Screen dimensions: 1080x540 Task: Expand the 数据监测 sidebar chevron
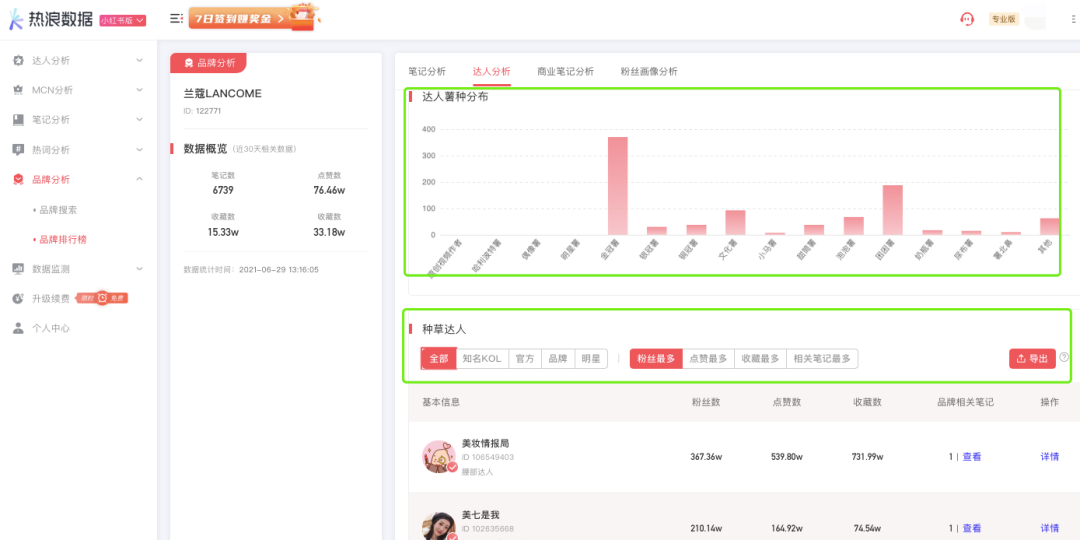coord(140,269)
